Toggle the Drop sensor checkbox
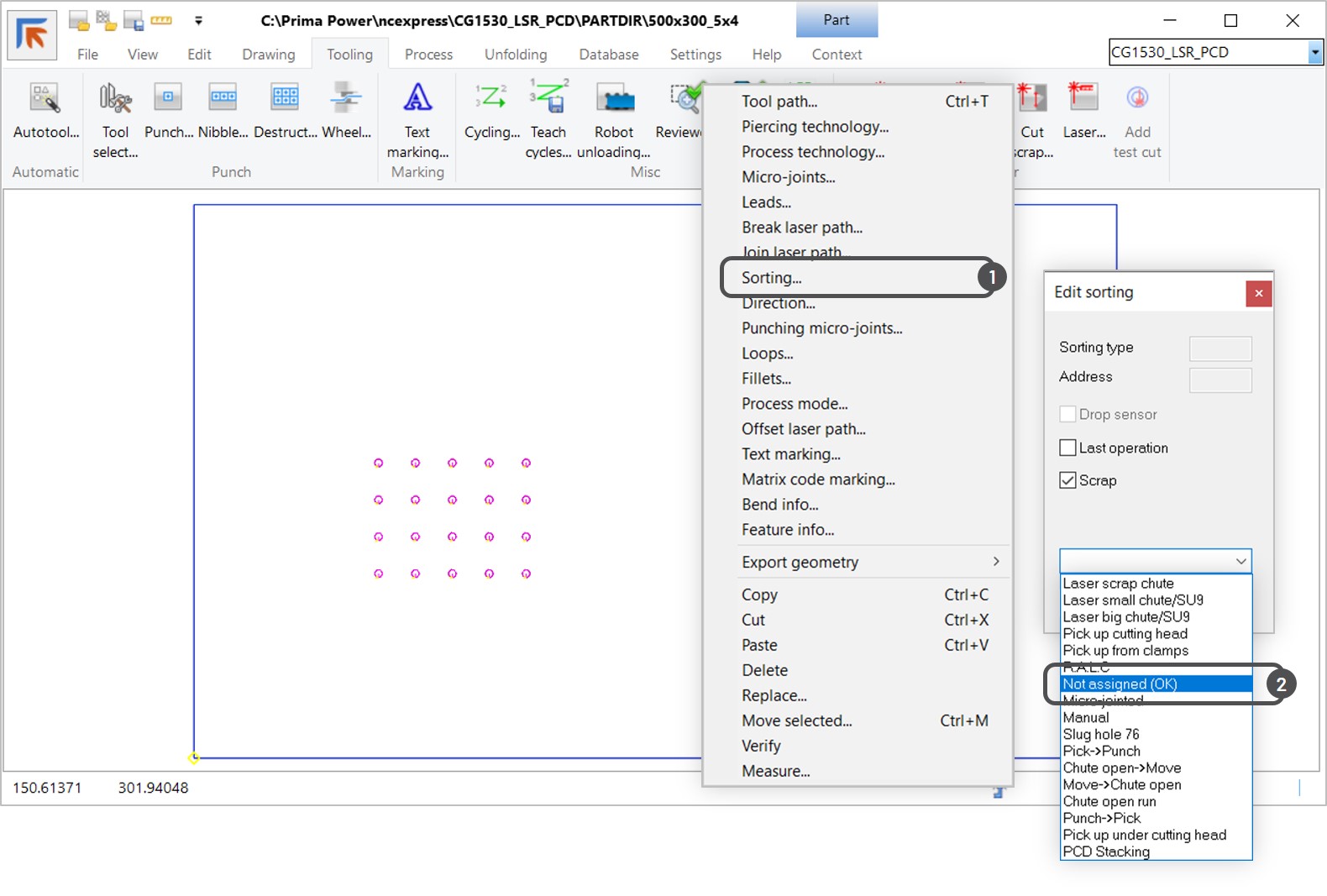The width and height of the screenshot is (1327, 896). click(1068, 415)
